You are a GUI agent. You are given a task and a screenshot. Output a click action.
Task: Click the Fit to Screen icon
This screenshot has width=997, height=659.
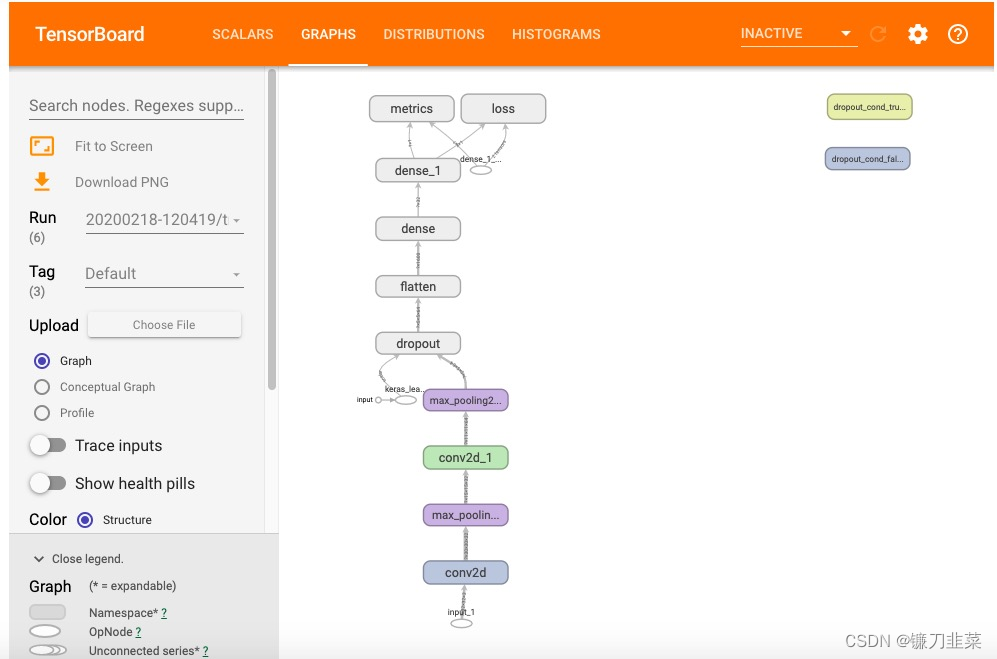coord(41,146)
